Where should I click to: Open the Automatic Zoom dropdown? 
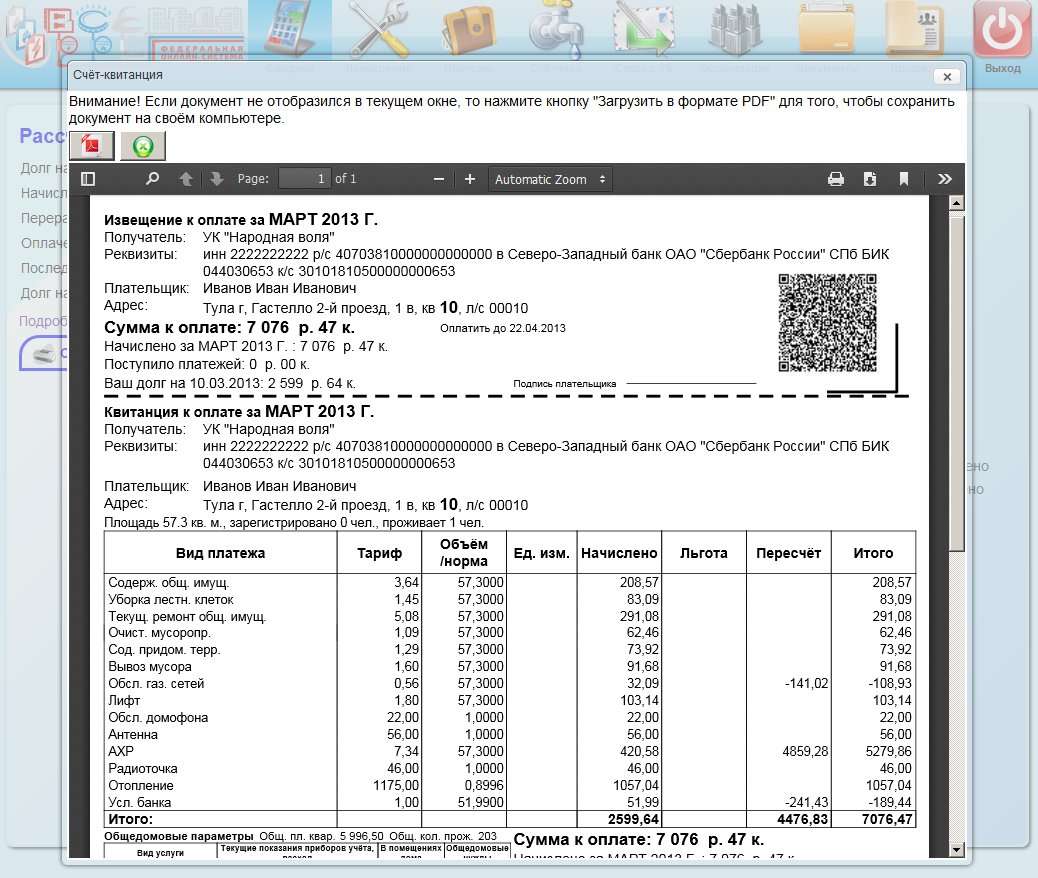(x=550, y=179)
